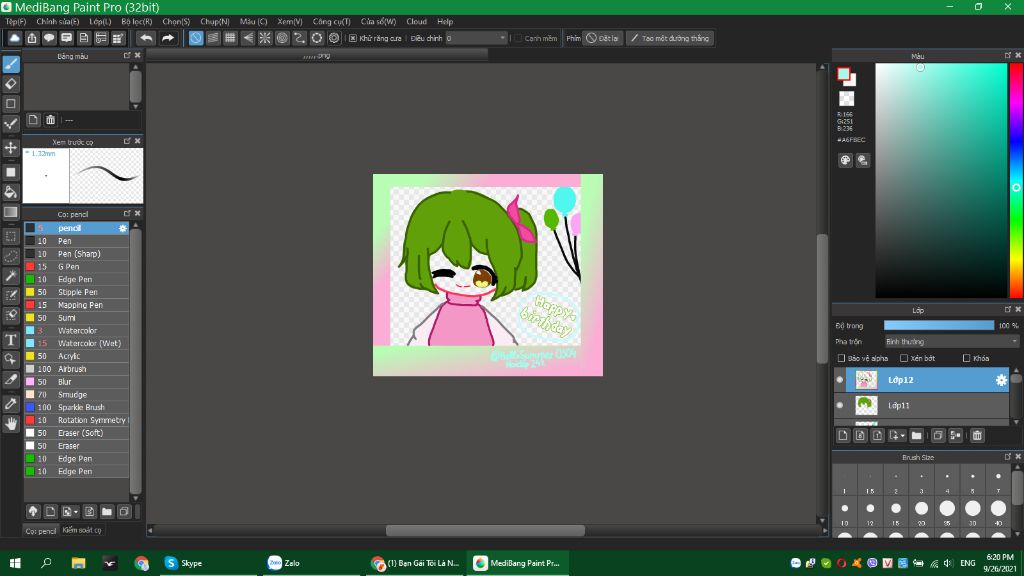Select the Magic Wand tool
Viewport: 1024px width, 576px height.
click(11, 276)
